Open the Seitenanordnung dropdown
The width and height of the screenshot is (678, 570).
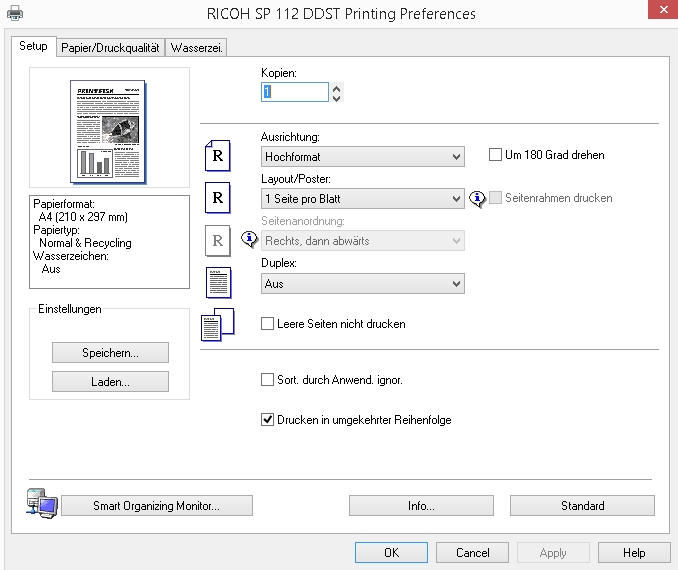coord(363,240)
